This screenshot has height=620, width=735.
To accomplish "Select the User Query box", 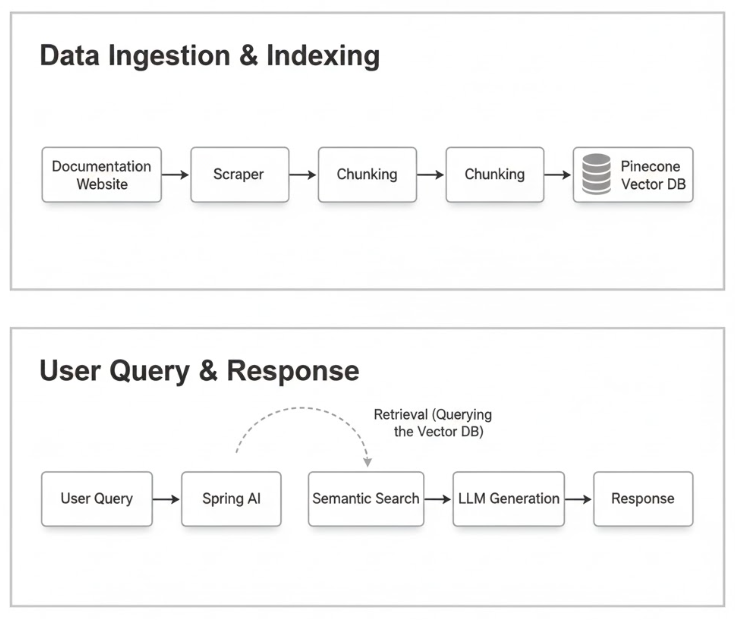I will click(x=97, y=499).
